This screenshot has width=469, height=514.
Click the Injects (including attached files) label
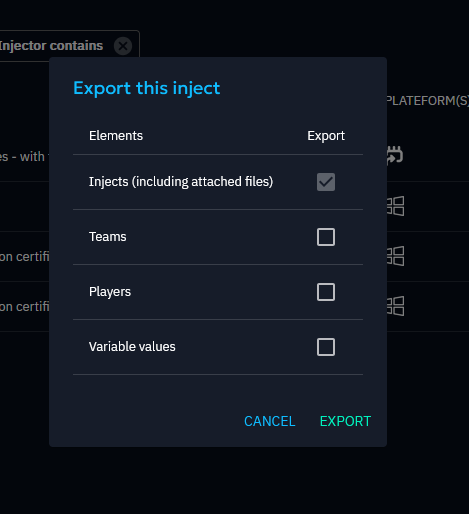[x=181, y=182]
